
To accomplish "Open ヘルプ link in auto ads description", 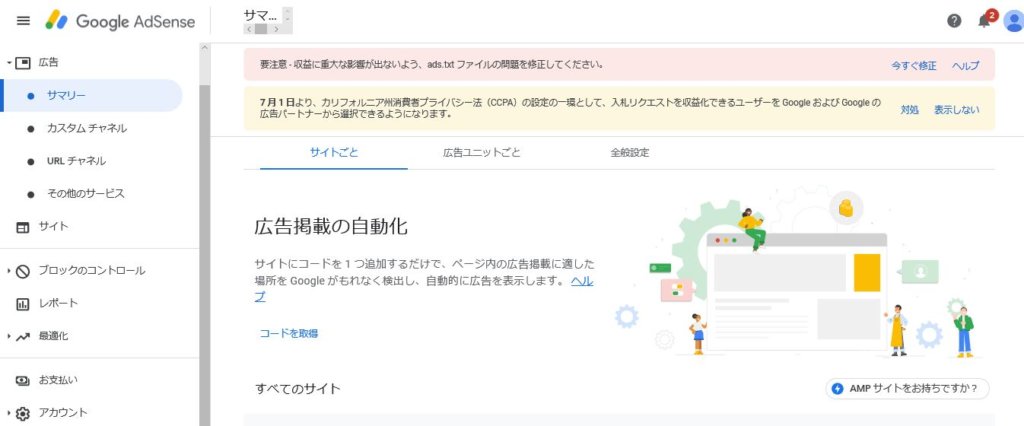I will pos(583,281).
